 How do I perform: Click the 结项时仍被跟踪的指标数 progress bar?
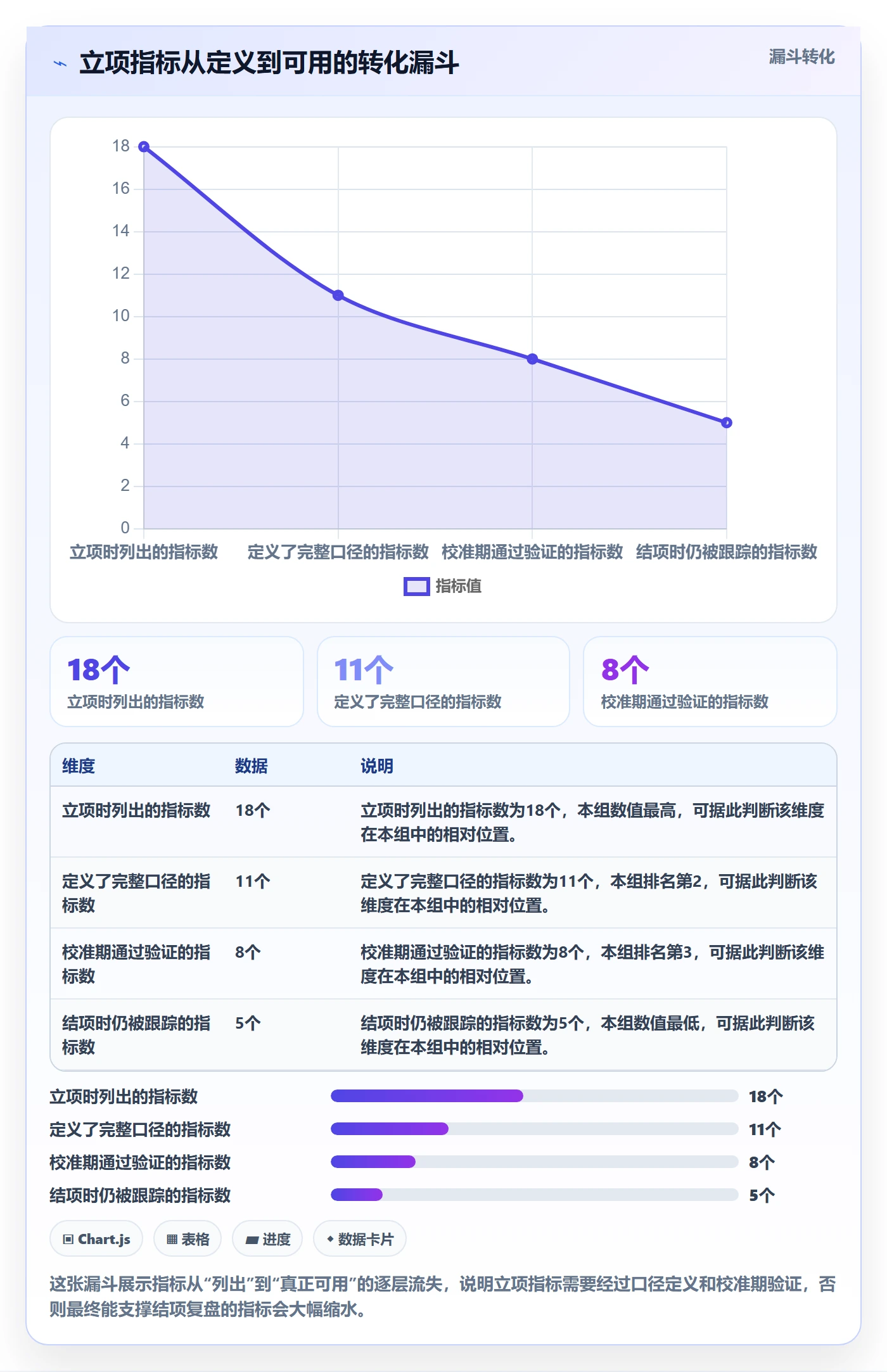click(534, 1195)
